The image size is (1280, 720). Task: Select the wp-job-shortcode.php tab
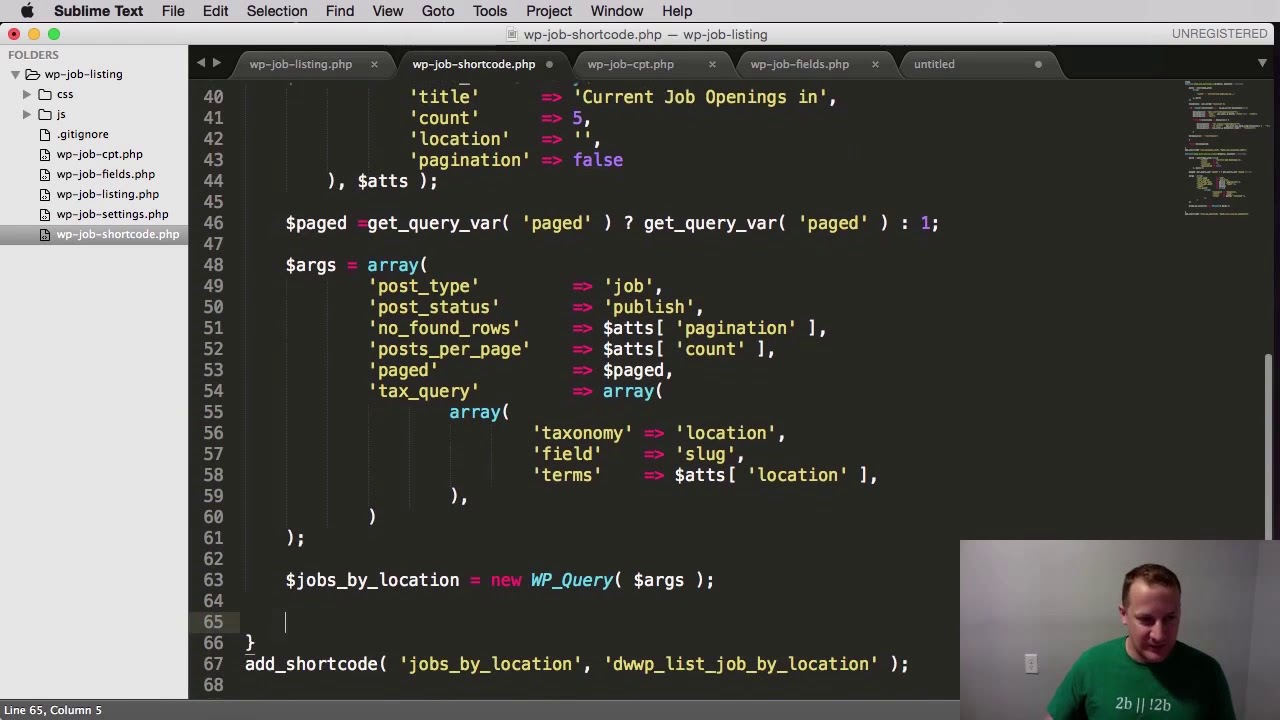coord(474,64)
